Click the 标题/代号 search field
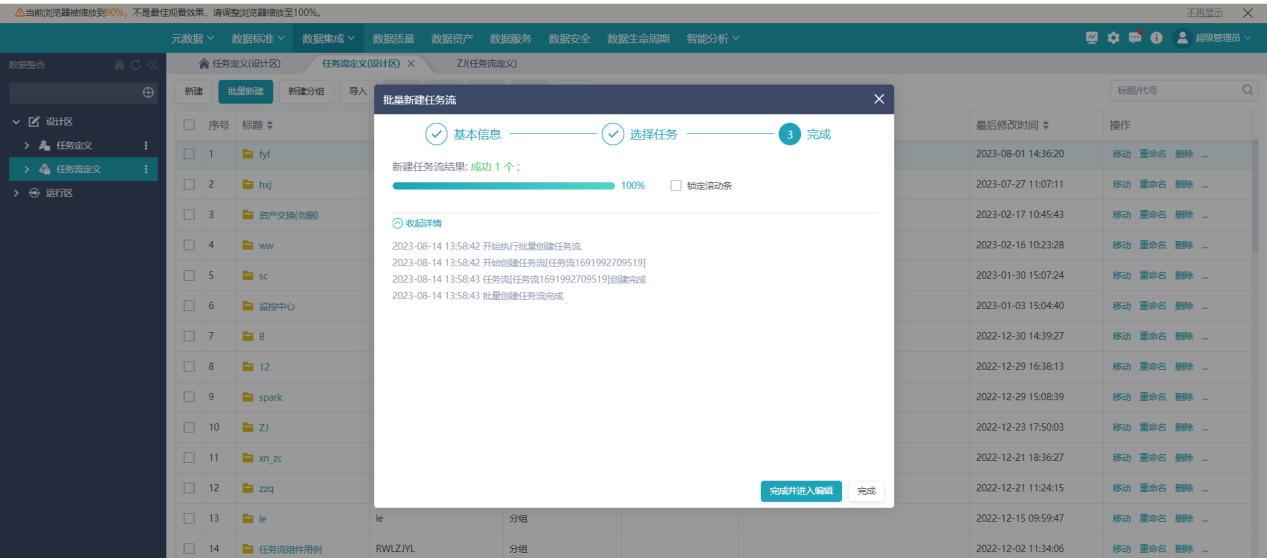This screenshot has width=1267, height=558. (x=1174, y=90)
